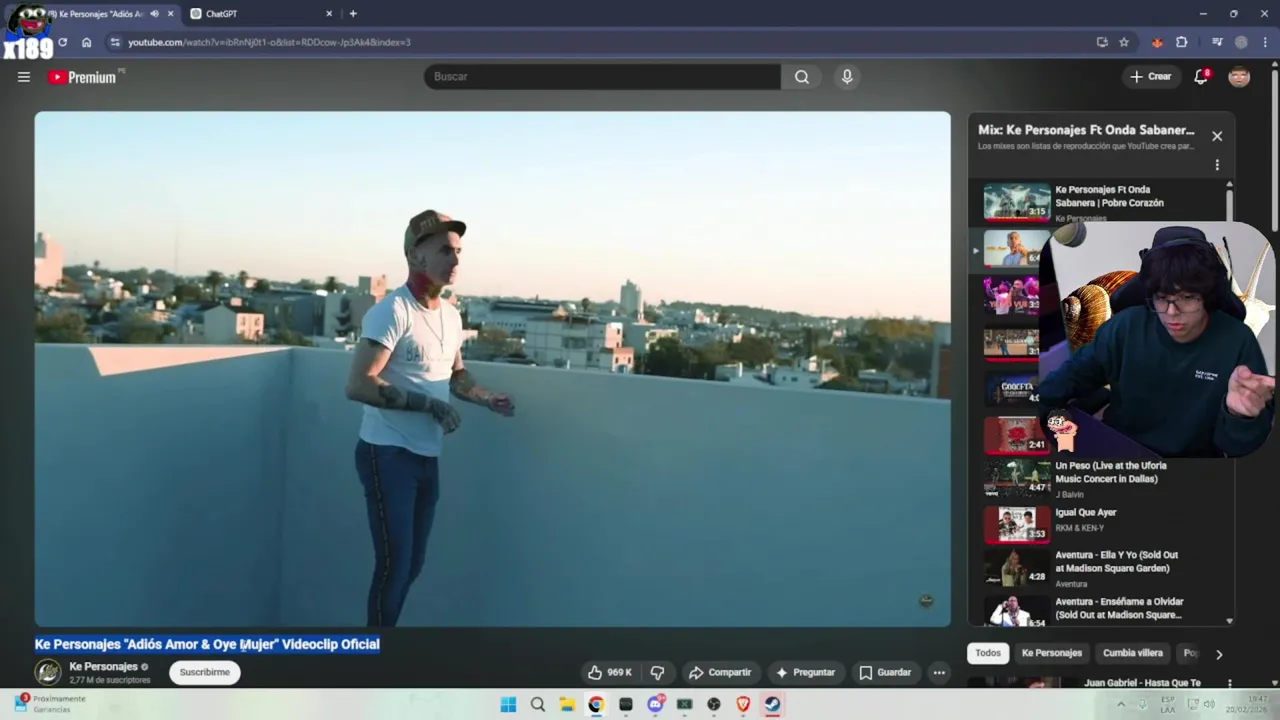Subscribe with Suscribirme button
The image size is (1280, 720).
click(205, 673)
